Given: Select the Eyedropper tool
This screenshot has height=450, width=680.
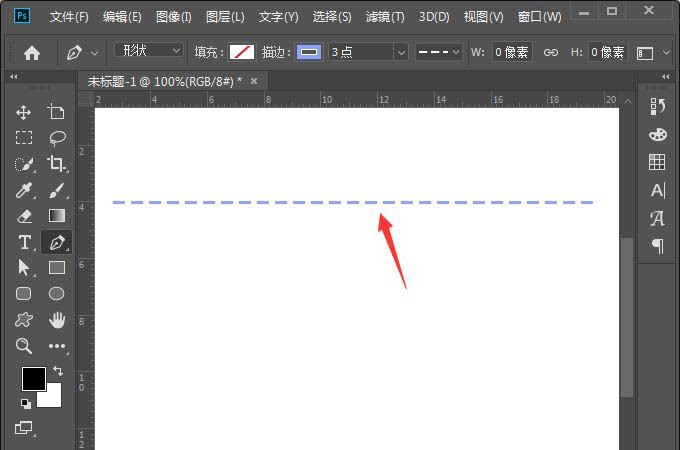Looking at the screenshot, I should click(x=24, y=190).
